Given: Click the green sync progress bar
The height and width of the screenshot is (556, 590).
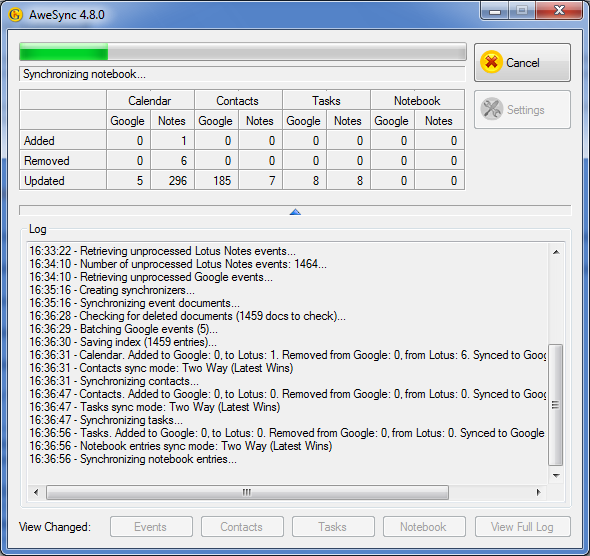Looking at the screenshot, I should [243, 52].
